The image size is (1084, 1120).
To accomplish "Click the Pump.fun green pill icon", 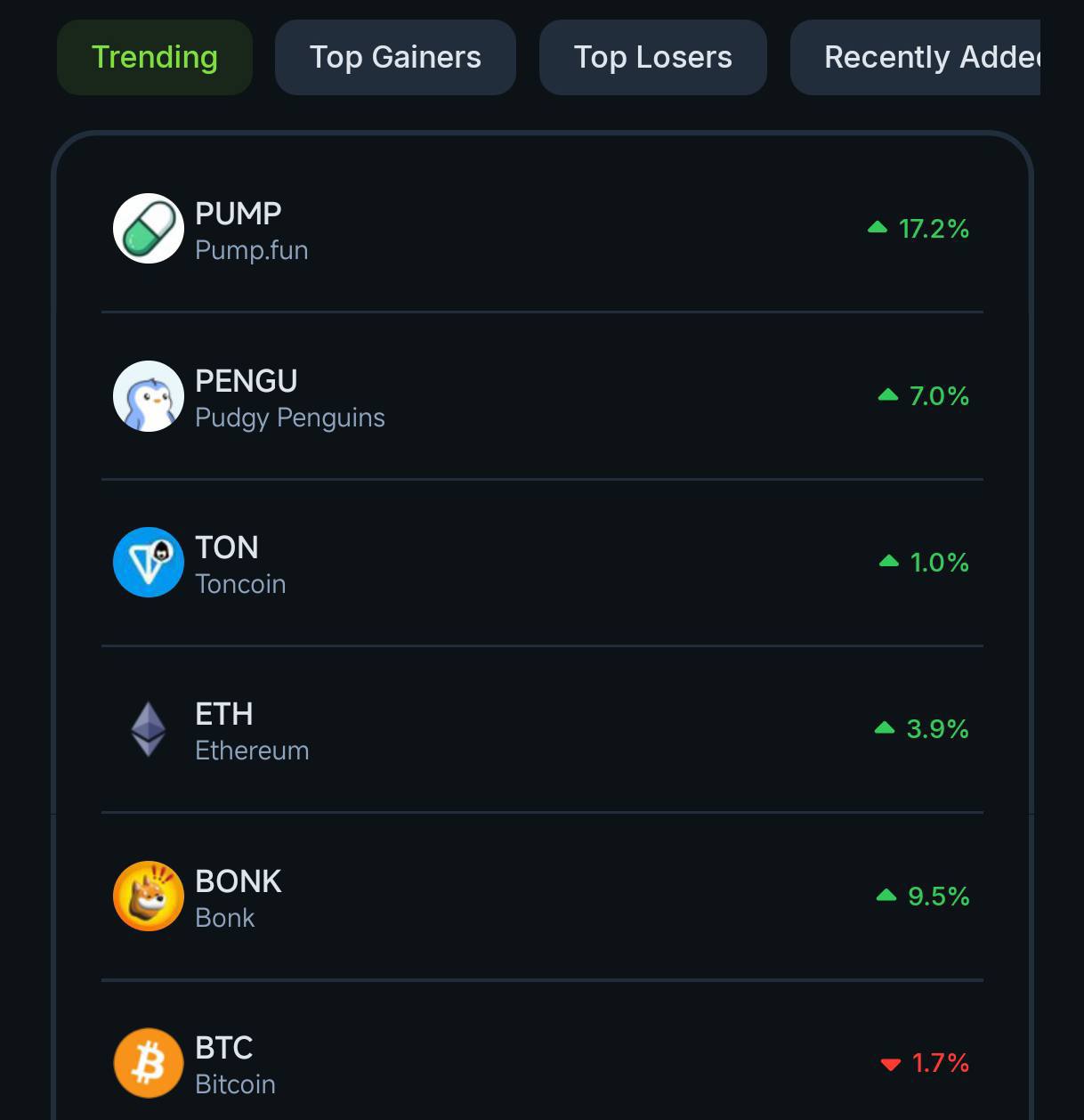I will [x=149, y=229].
